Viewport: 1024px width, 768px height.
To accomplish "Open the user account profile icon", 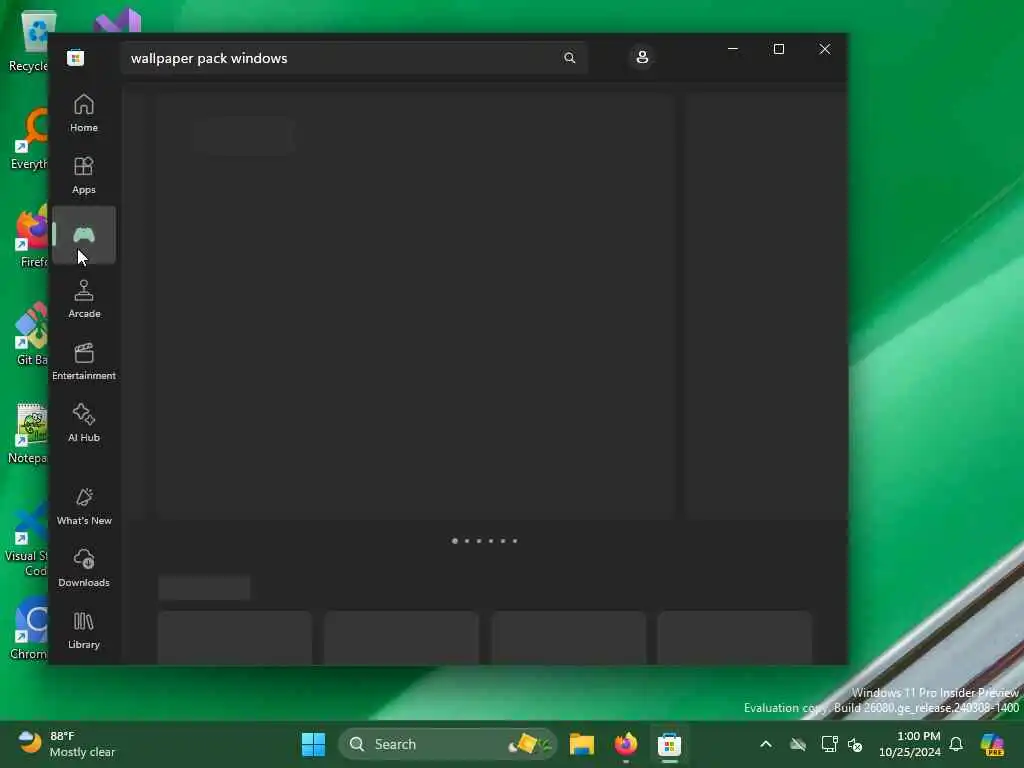I will click(x=642, y=57).
